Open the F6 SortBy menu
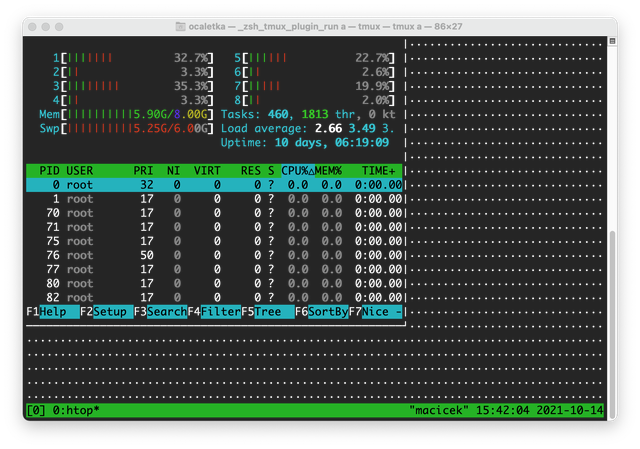This screenshot has width=640, height=449. (322, 312)
